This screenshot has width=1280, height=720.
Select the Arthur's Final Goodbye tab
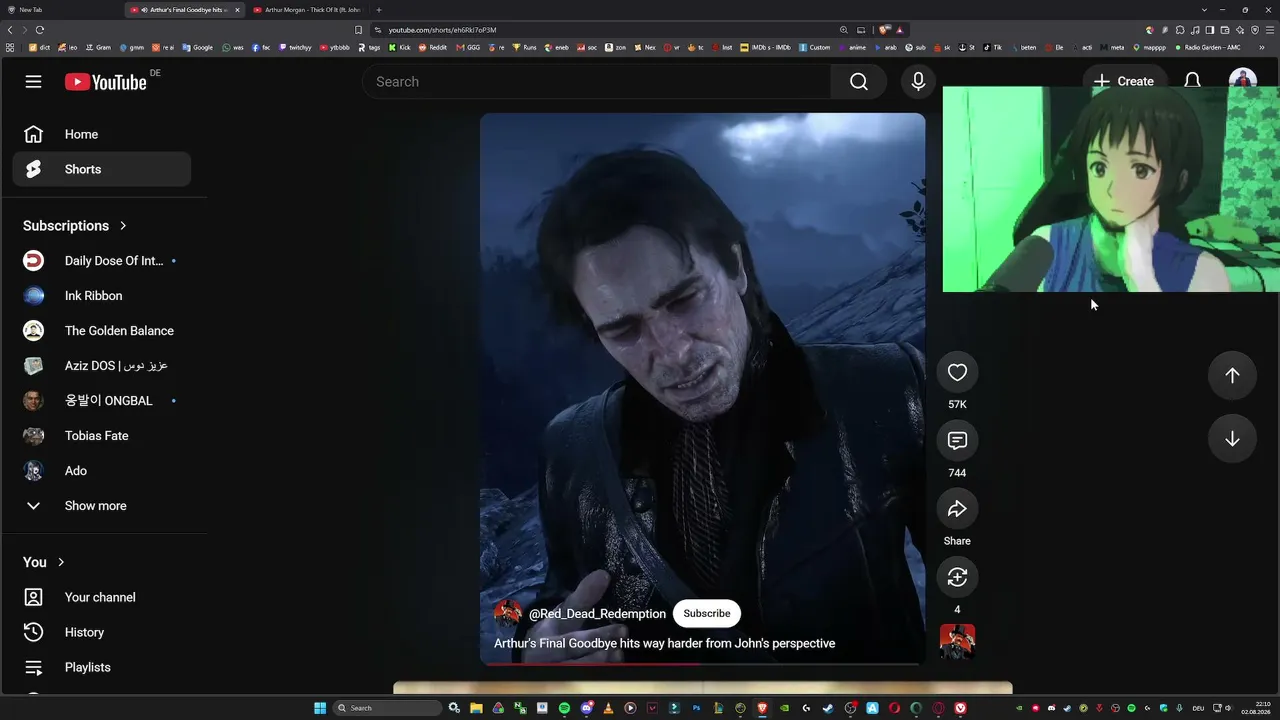185,10
